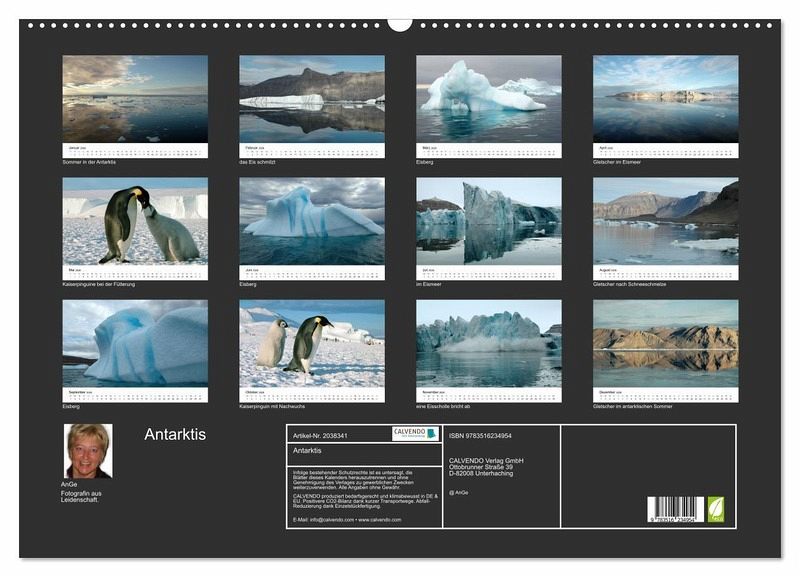The image size is (800, 577).
Task: Select the 'im Eismeer' July image
Action: [x=488, y=222]
